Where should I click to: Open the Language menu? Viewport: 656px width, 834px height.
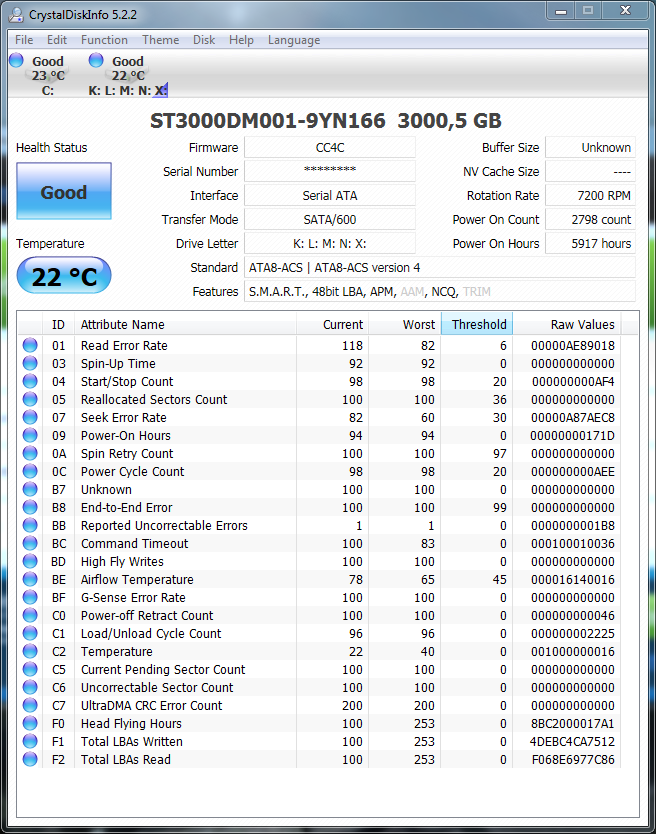click(x=294, y=40)
